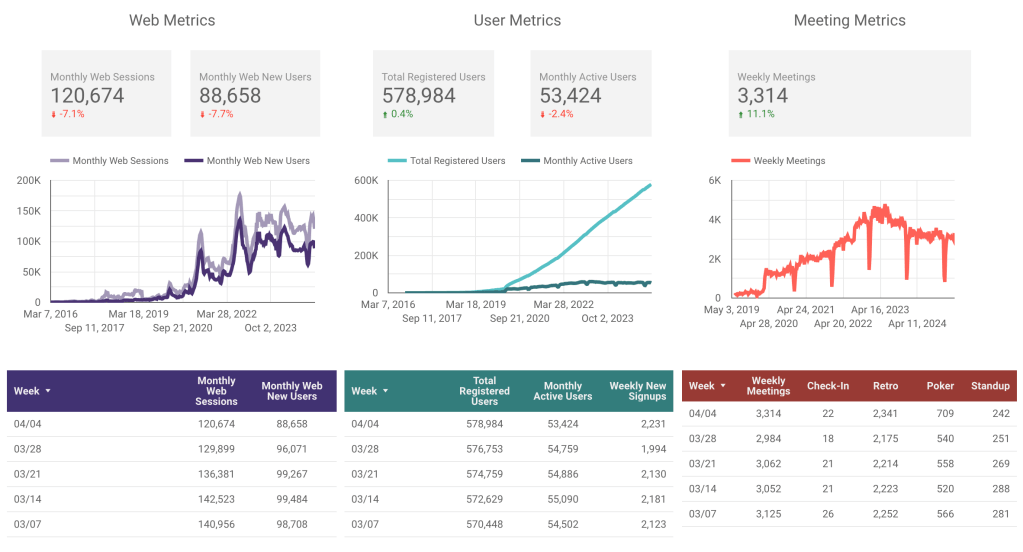Click the green up arrow under Weekly Meetings

pyautogui.click(x=741, y=114)
